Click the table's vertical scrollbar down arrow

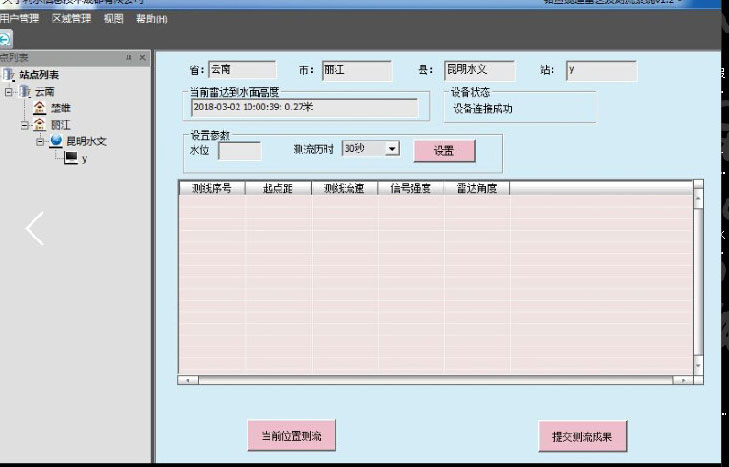coord(698,366)
